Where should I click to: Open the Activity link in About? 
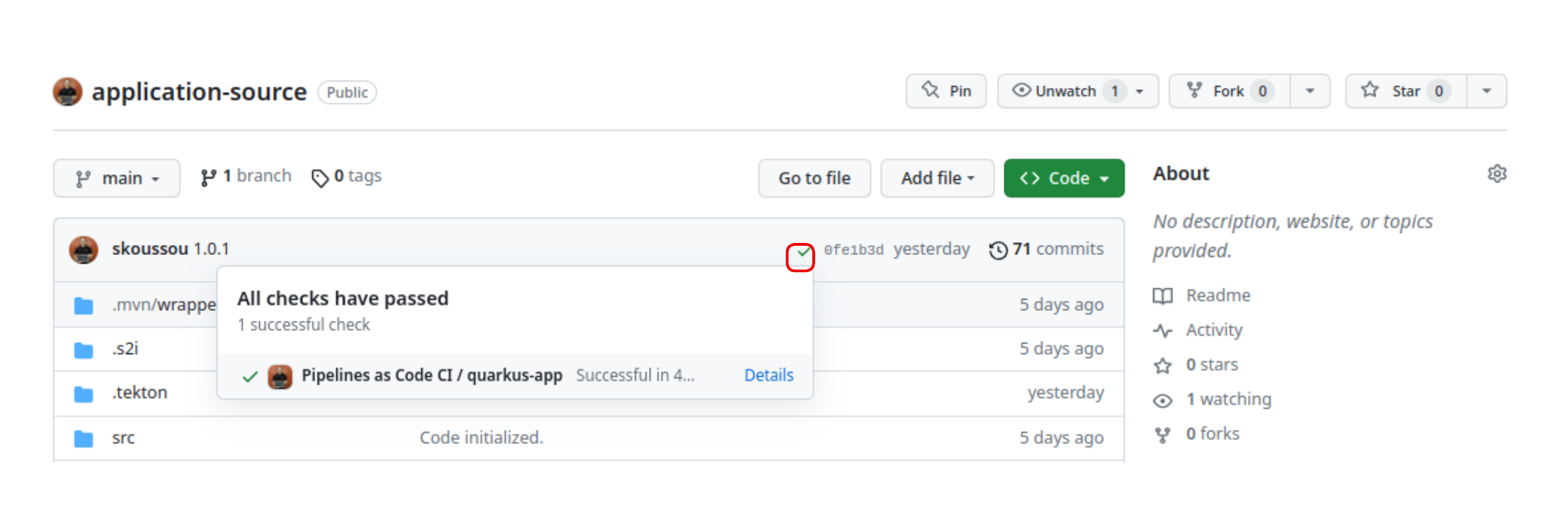[1214, 330]
